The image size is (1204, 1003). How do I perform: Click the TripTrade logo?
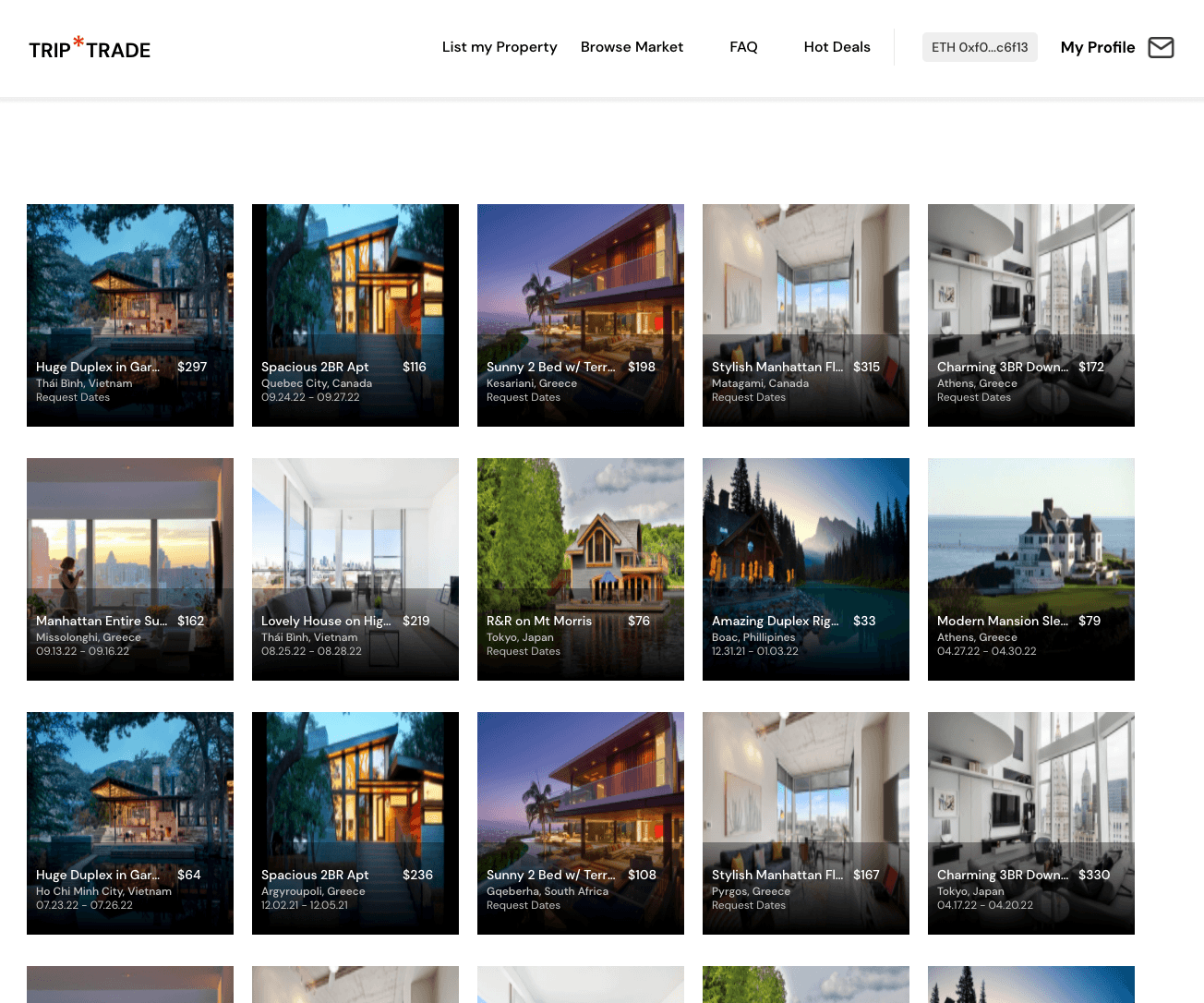[90, 48]
